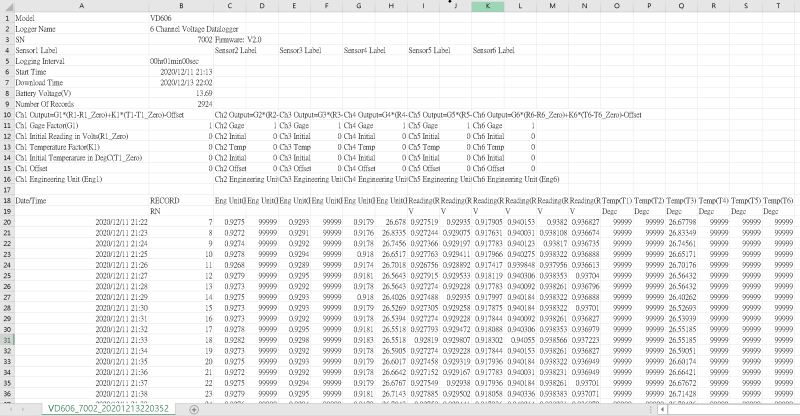Click the next sheet navigation arrow
This screenshot has height=416, width=800.
click(x=22, y=409)
